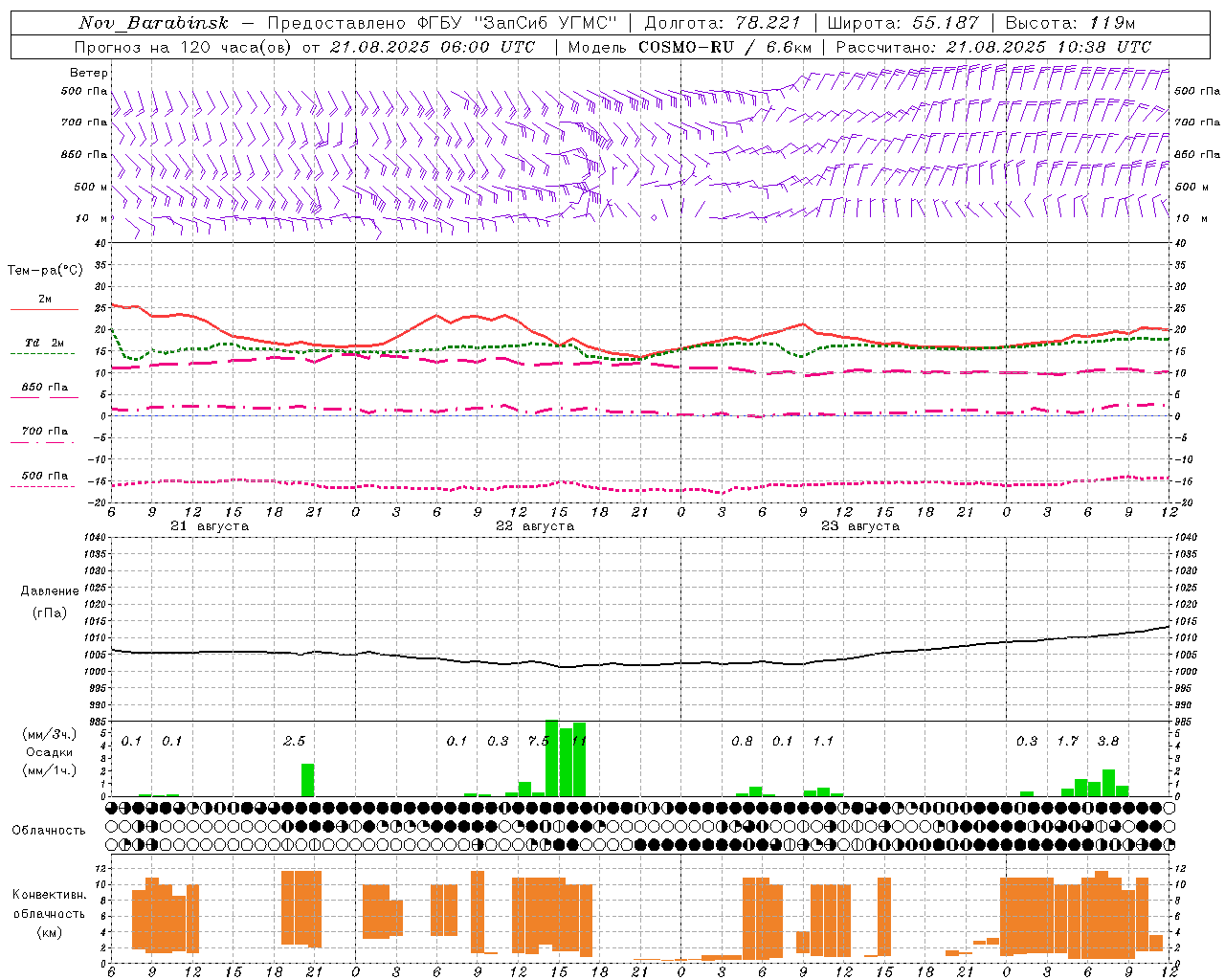Click the "Ветер" wind panel label
This screenshot has width=1225, height=980.
pyautogui.click(x=88, y=73)
